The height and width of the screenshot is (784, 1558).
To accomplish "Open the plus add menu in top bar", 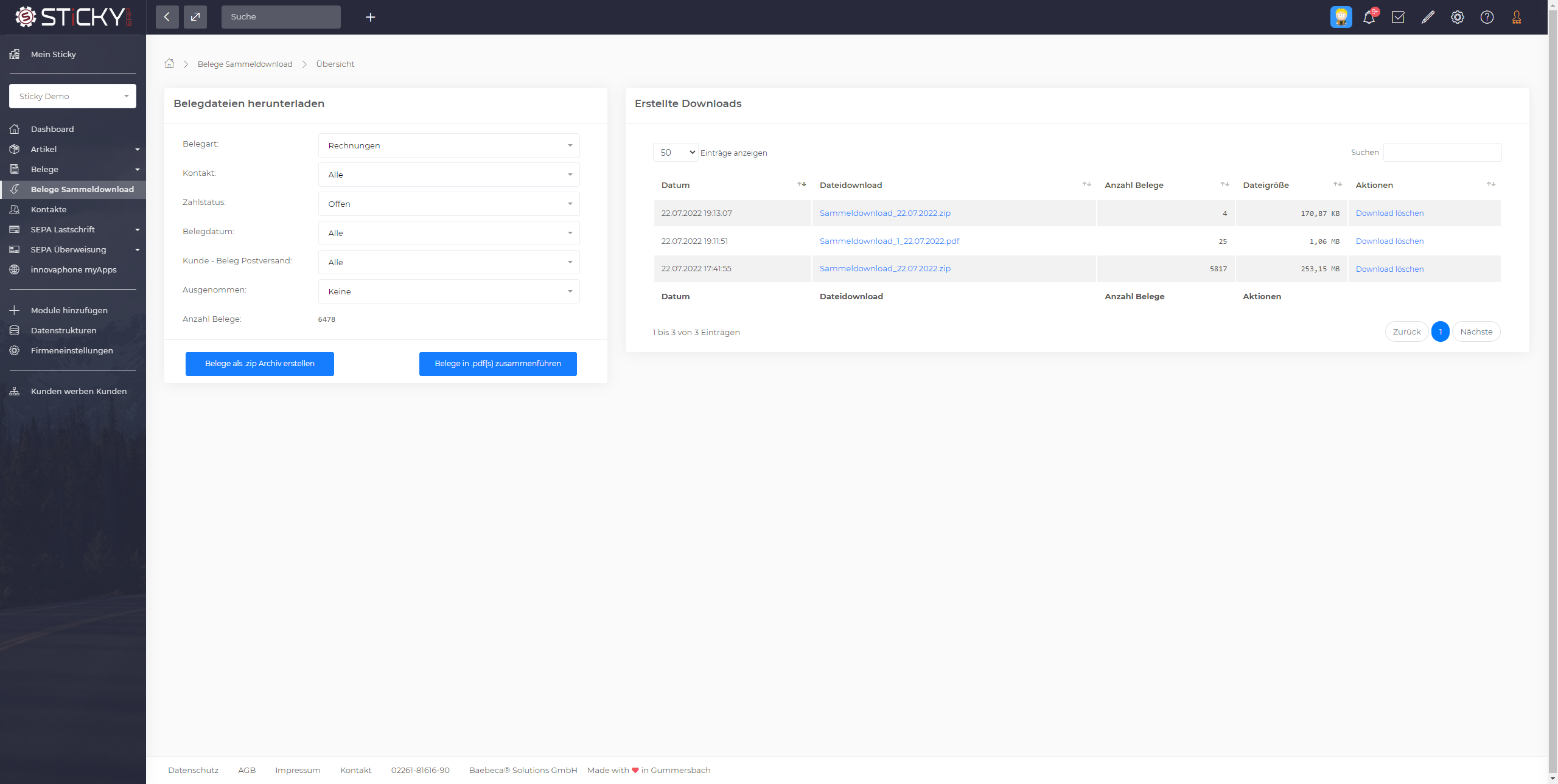I will click(x=370, y=17).
